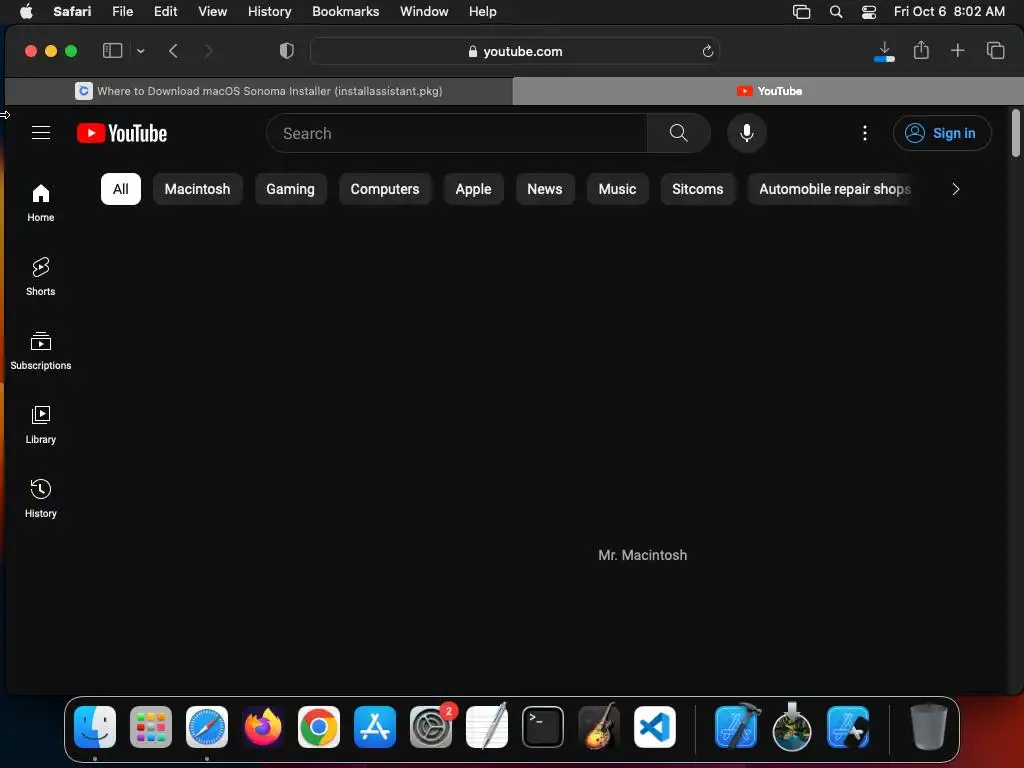Open TextEdit from the Dock
This screenshot has height=768, width=1024.
[487, 726]
